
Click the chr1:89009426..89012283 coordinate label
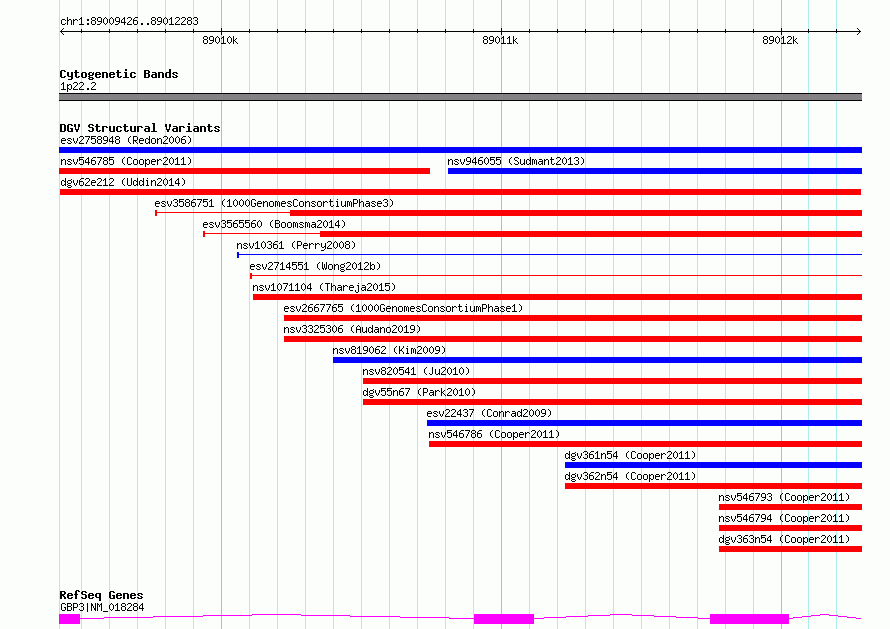(x=129, y=22)
